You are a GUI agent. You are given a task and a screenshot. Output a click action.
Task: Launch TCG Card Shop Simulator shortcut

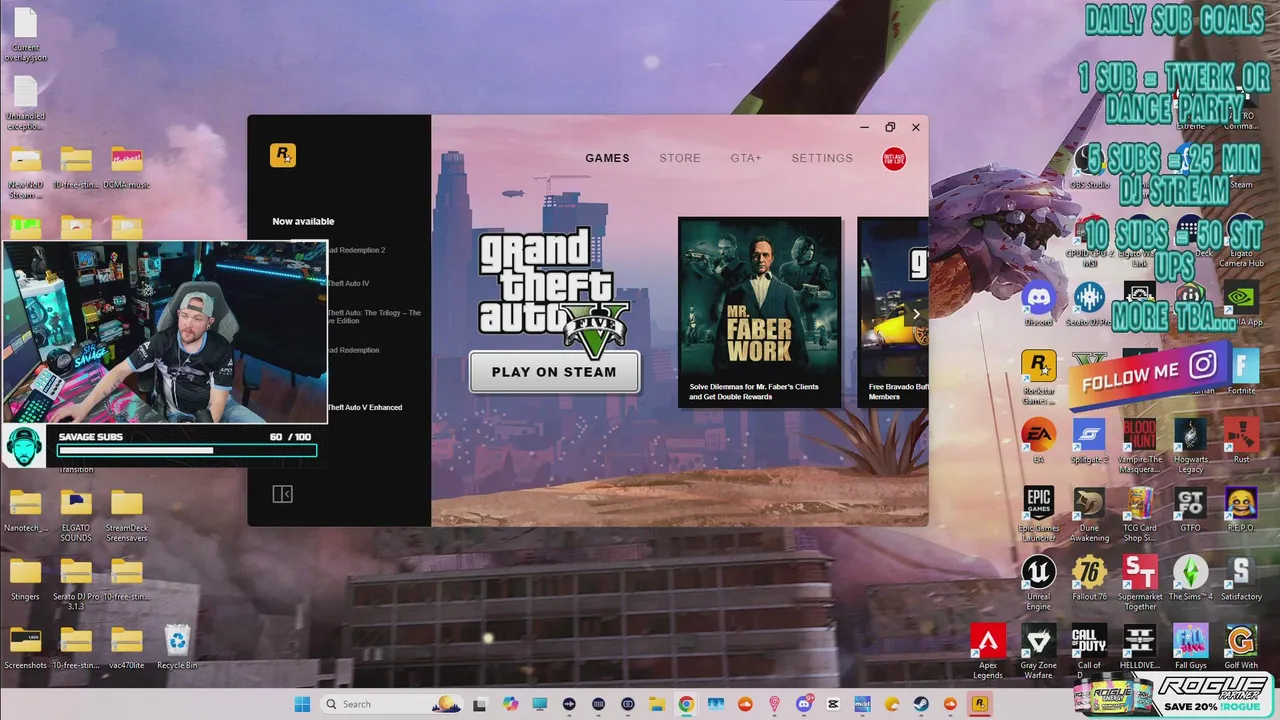[x=1139, y=515]
